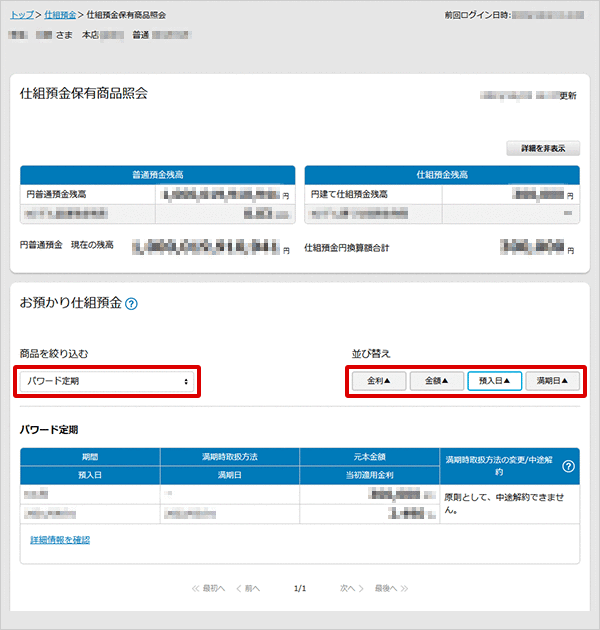Go to next page with 次へ

point(347,588)
